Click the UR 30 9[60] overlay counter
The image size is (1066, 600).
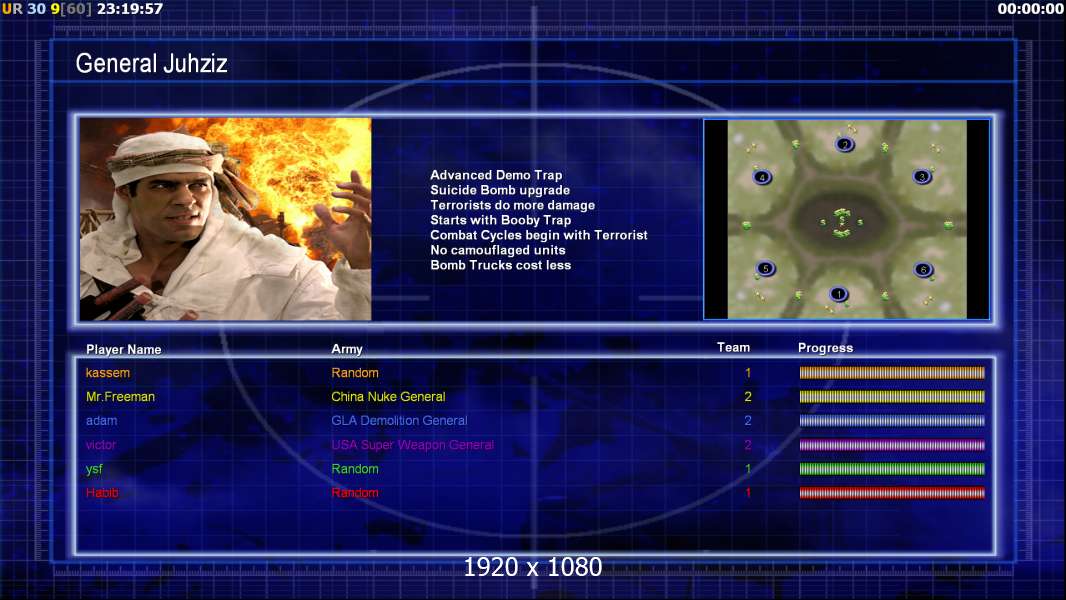pyautogui.click(x=47, y=9)
